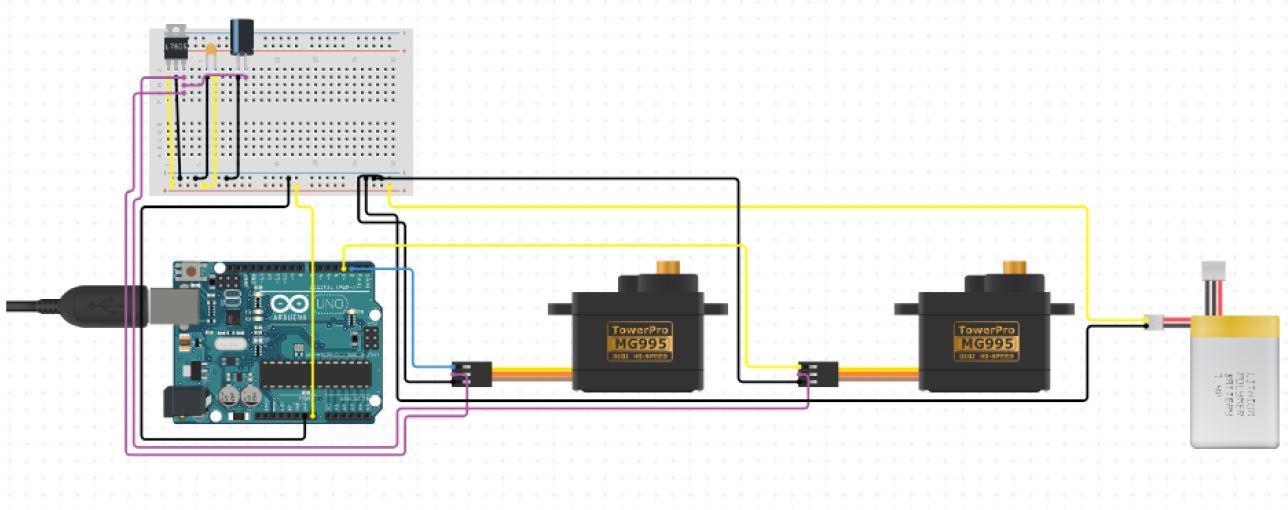Screen dimensions: 1288x510
Task: Select the USB cable plug
Action: (104, 306)
